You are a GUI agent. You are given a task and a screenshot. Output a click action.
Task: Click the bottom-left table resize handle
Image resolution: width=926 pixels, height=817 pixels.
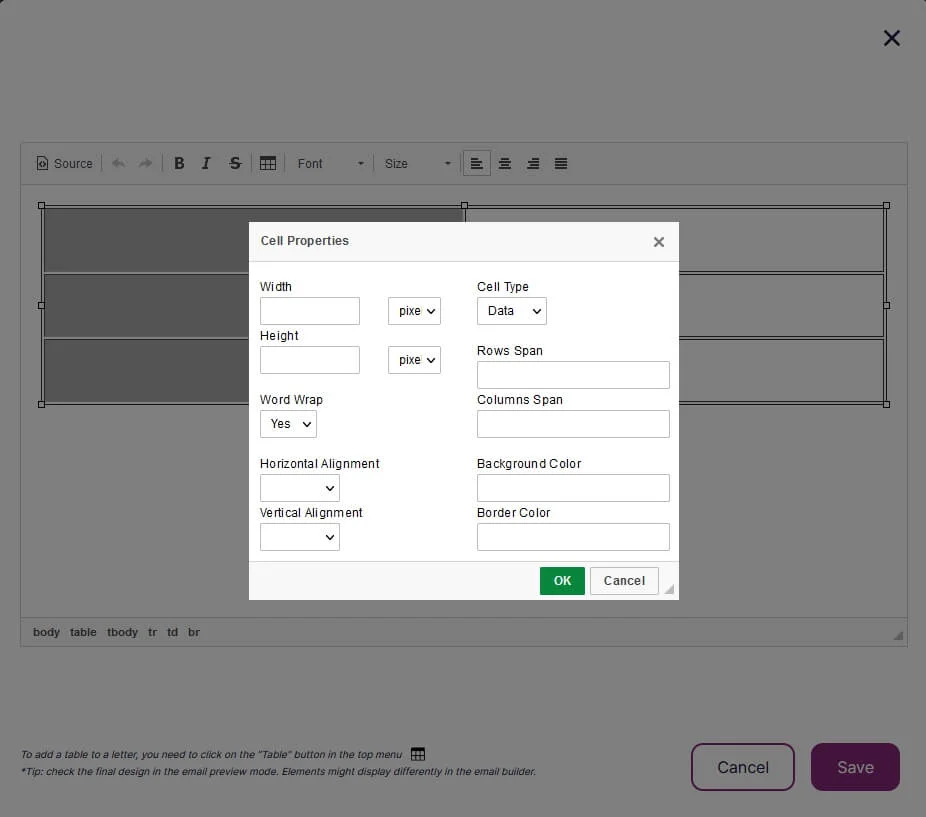click(x=41, y=405)
